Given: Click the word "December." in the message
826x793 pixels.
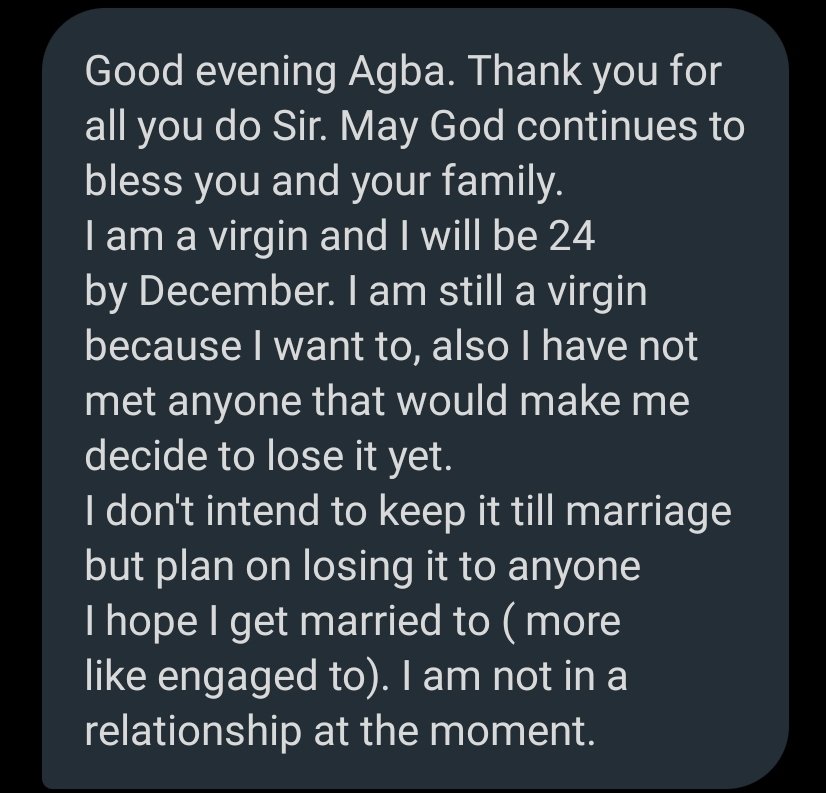Looking at the screenshot, I should pyautogui.click(x=226, y=292).
